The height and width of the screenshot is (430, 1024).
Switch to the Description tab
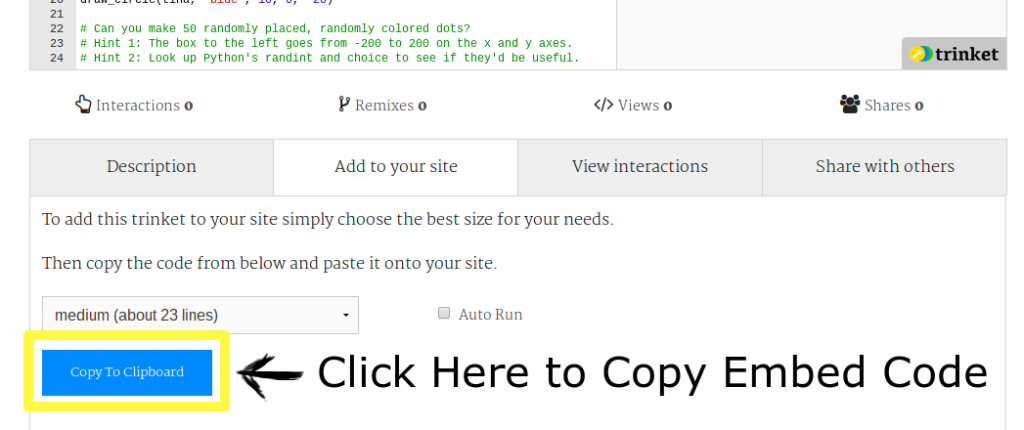pyautogui.click(x=152, y=167)
